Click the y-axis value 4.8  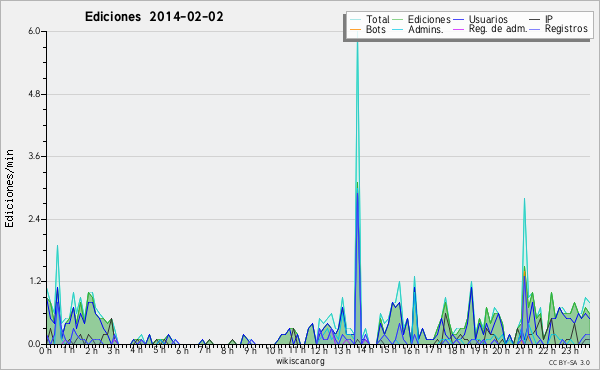click(34, 94)
